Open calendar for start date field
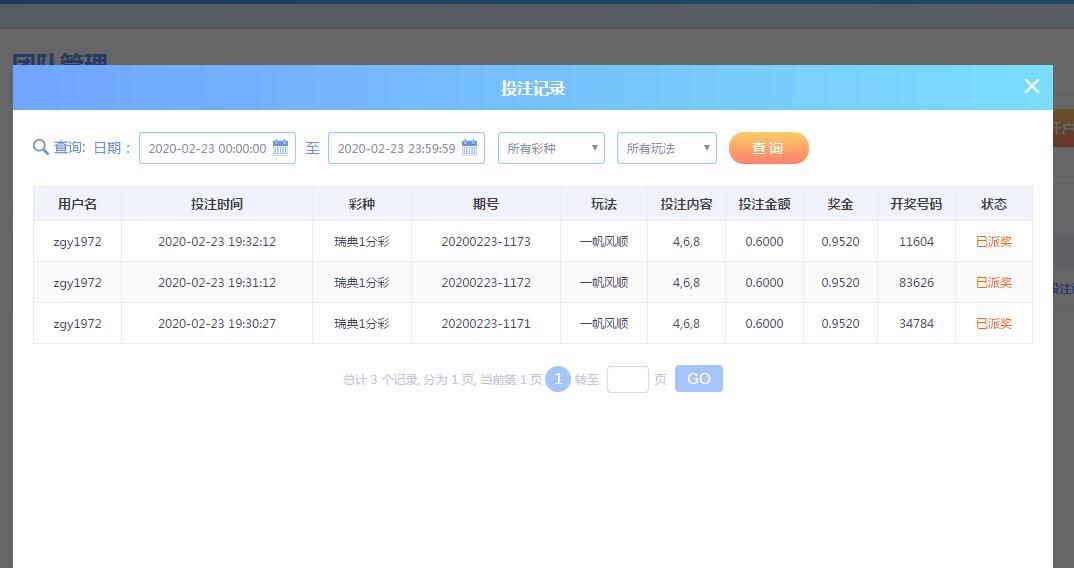Viewport: 1074px width, 568px height. (x=281, y=147)
